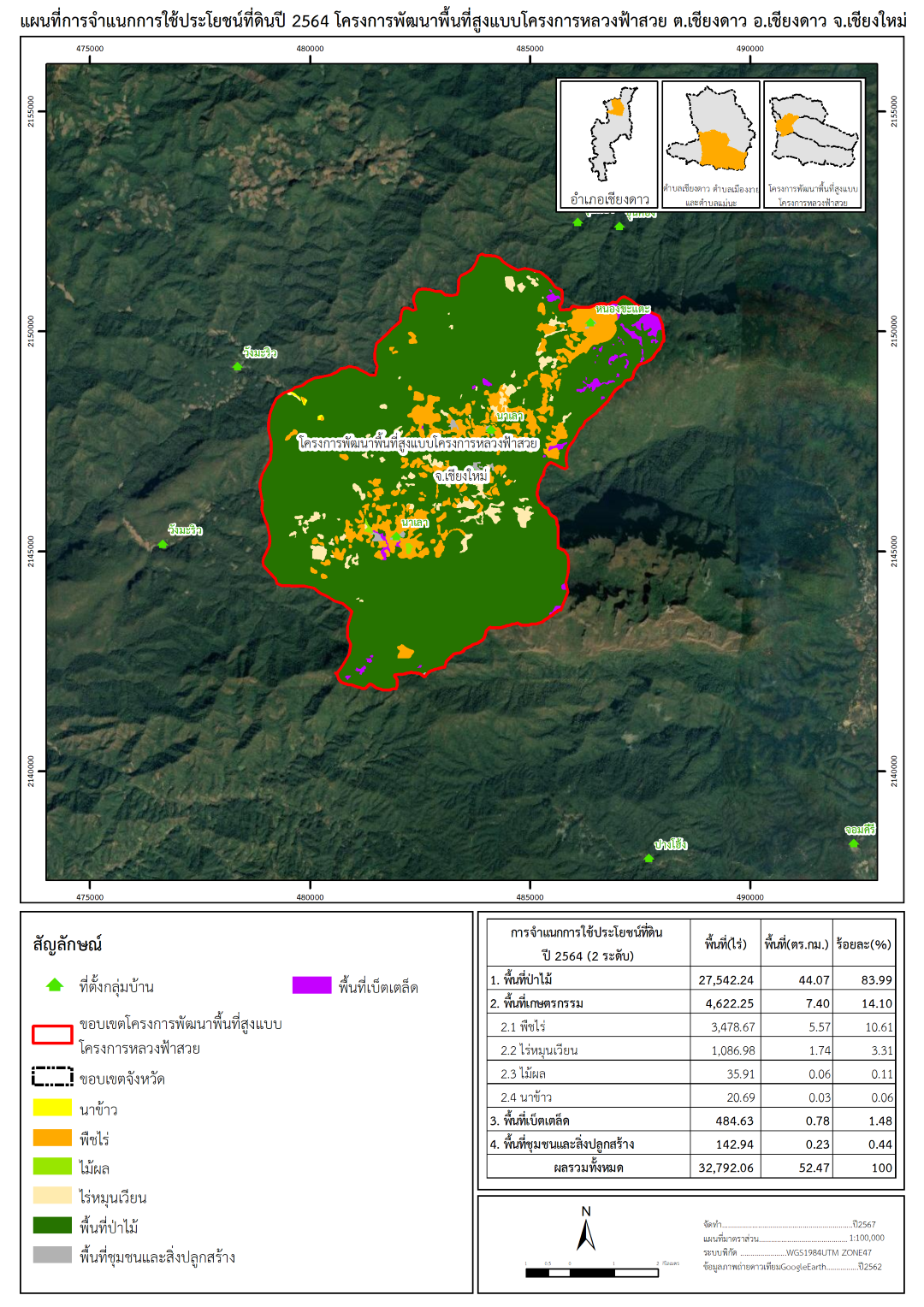This screenshot has height=1307, width=924.
Task: Click the ปางโฮ้ง village name label
Action: pyautogui.click(x=671, y=845)
